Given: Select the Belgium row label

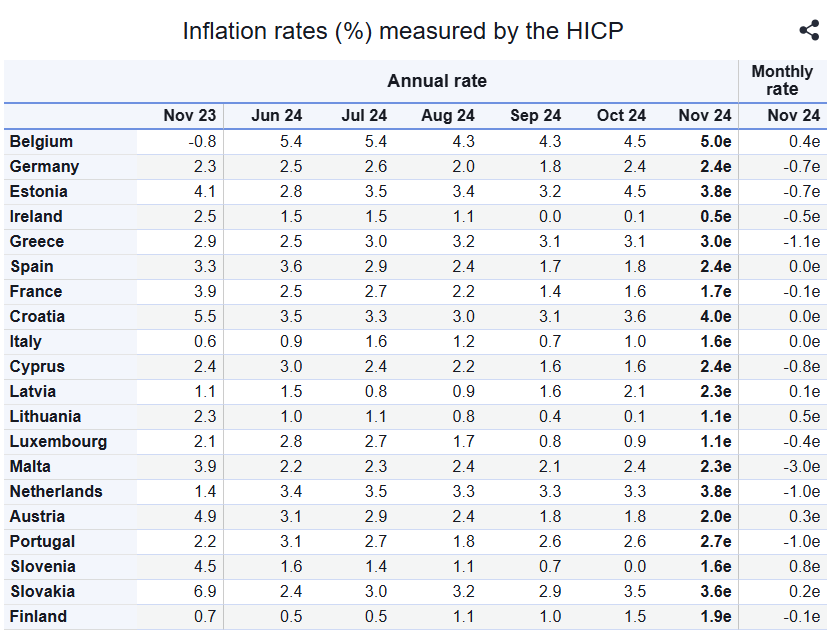Looking at the screenshot, I should point(41,142).
